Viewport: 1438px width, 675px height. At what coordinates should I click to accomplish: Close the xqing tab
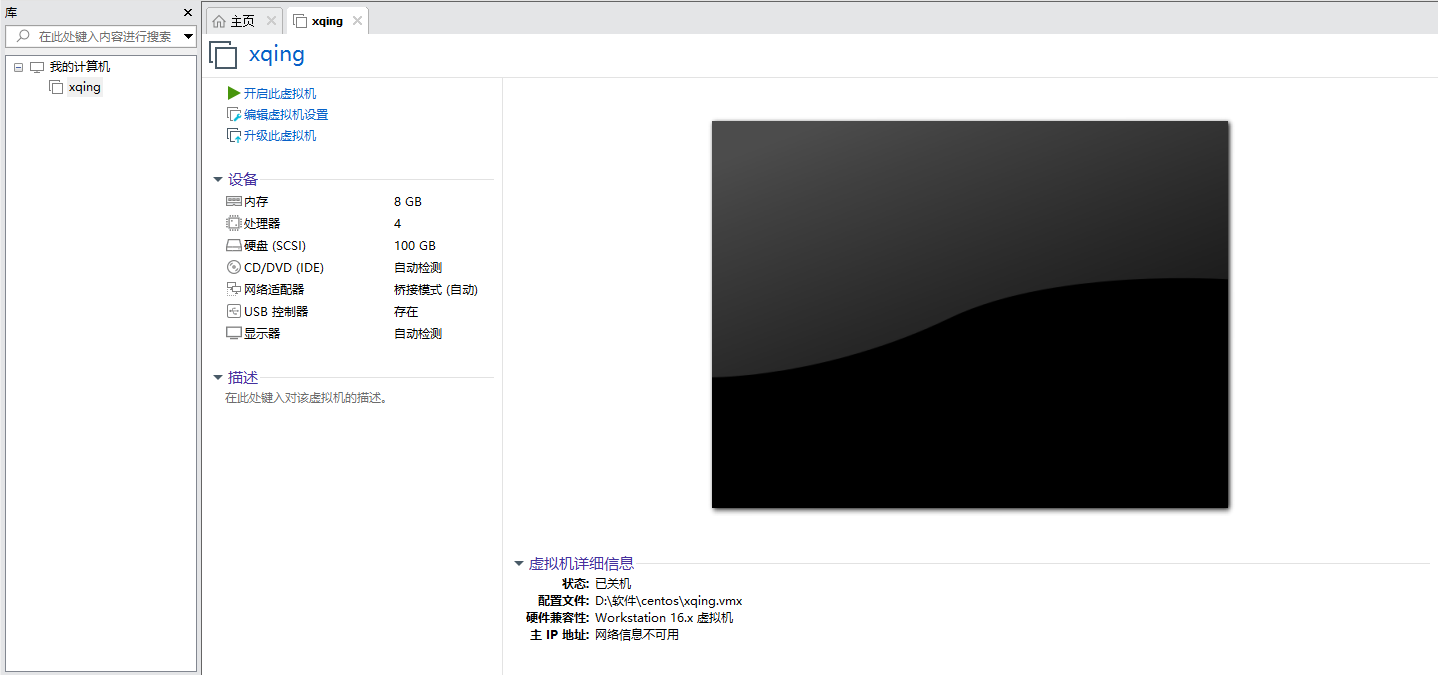(x=357, y=20)
